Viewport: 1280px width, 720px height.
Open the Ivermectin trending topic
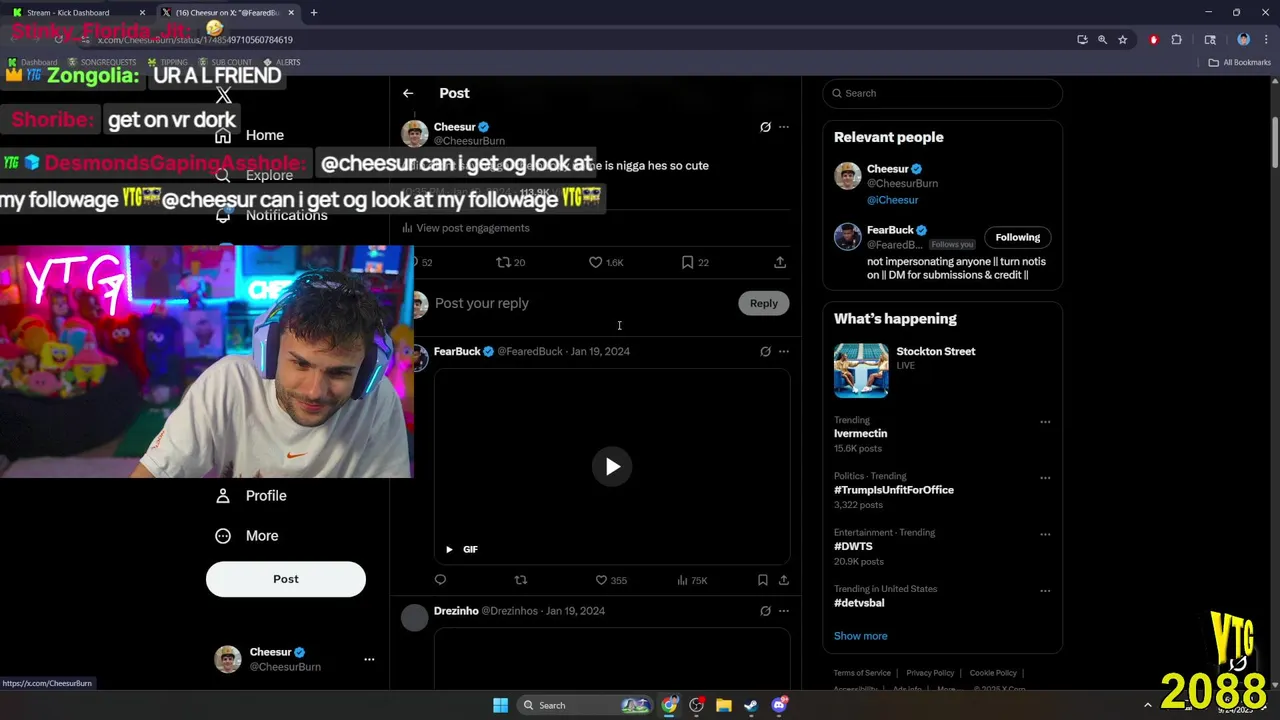coord(860,434)
